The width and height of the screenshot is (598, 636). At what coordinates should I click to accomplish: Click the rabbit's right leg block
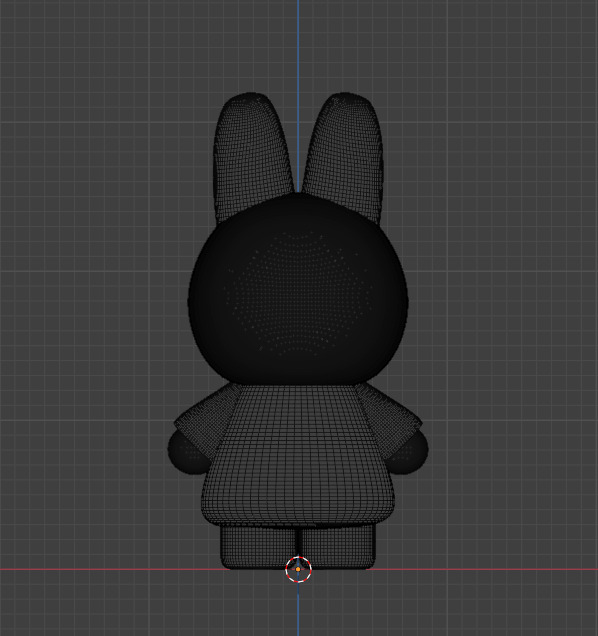pos(338,546)
